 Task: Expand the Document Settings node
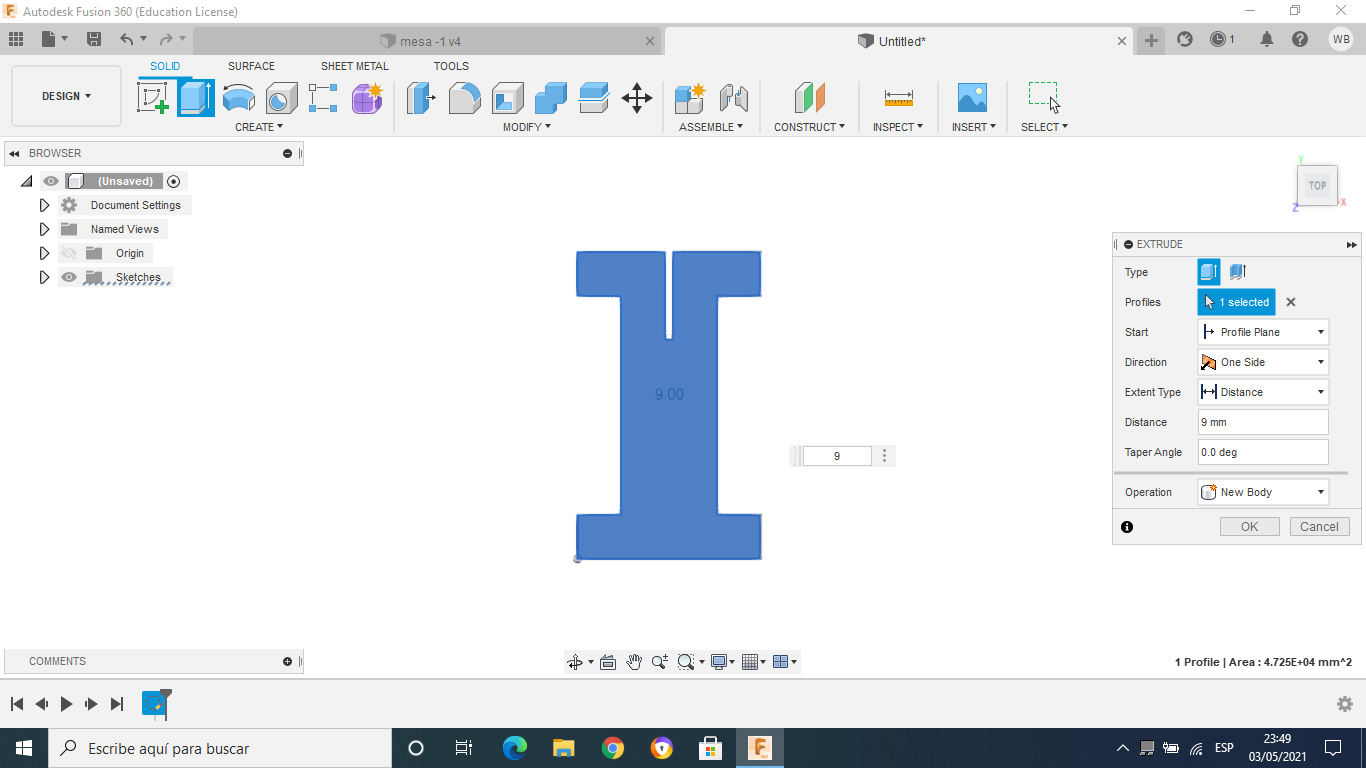[x=44, y=205]
